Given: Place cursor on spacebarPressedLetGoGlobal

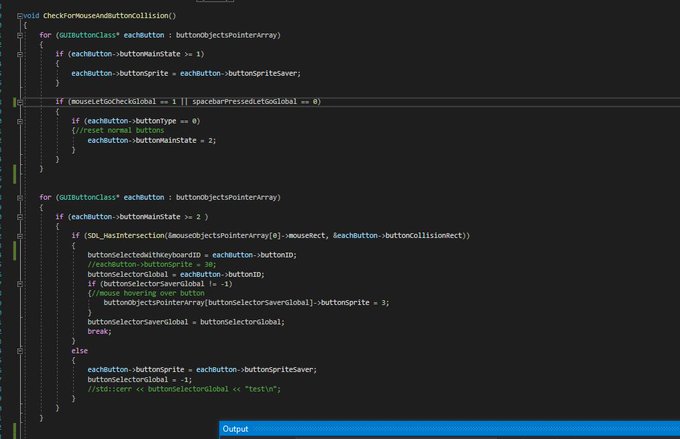Looking at the screenshot, I should click(245, 102).
